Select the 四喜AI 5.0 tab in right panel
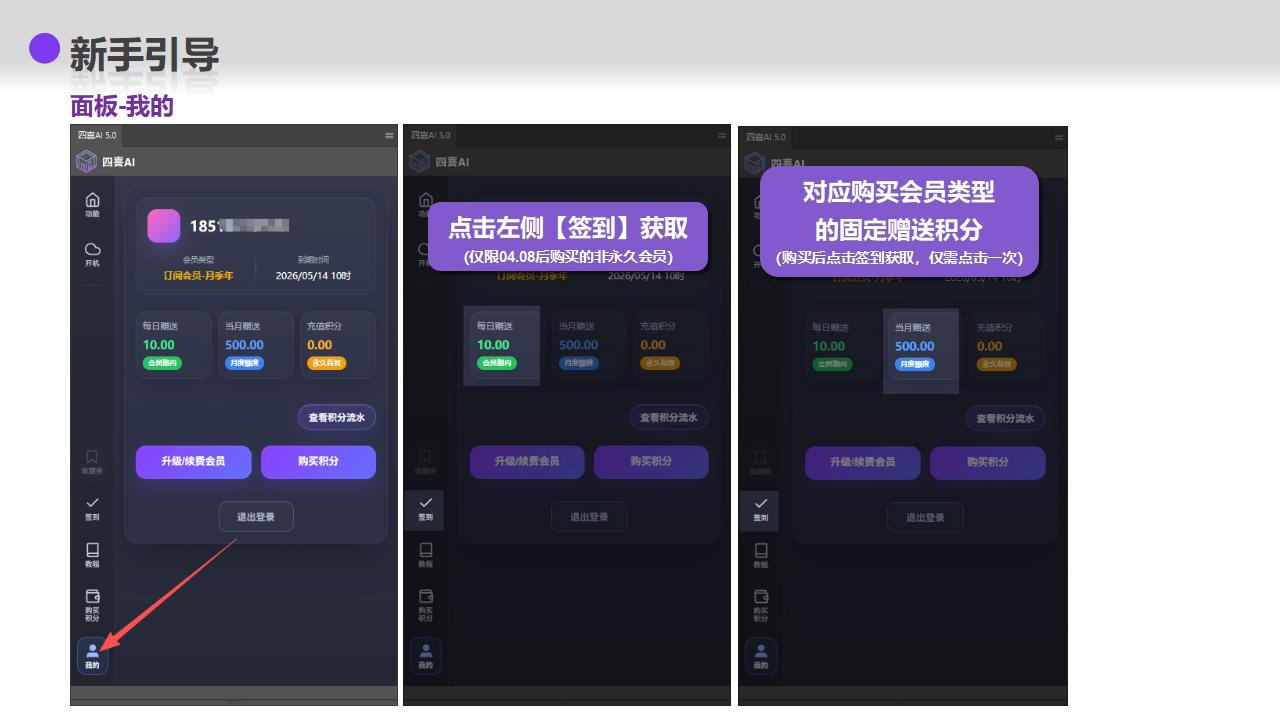The image size is (1280, 720). tap(766, 136)
